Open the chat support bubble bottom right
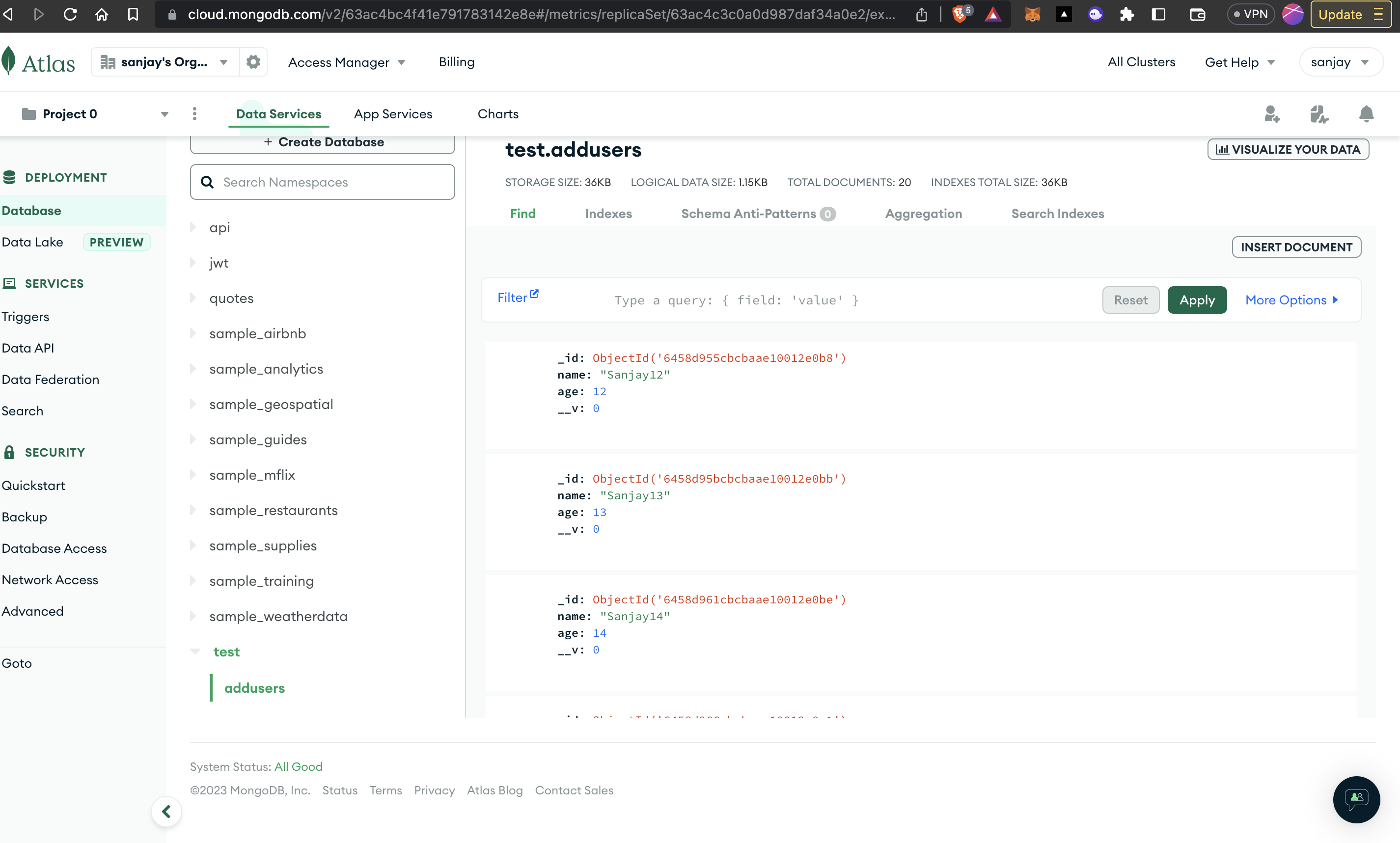This screenshot has height=843, width=1400. pos(1357,800)
